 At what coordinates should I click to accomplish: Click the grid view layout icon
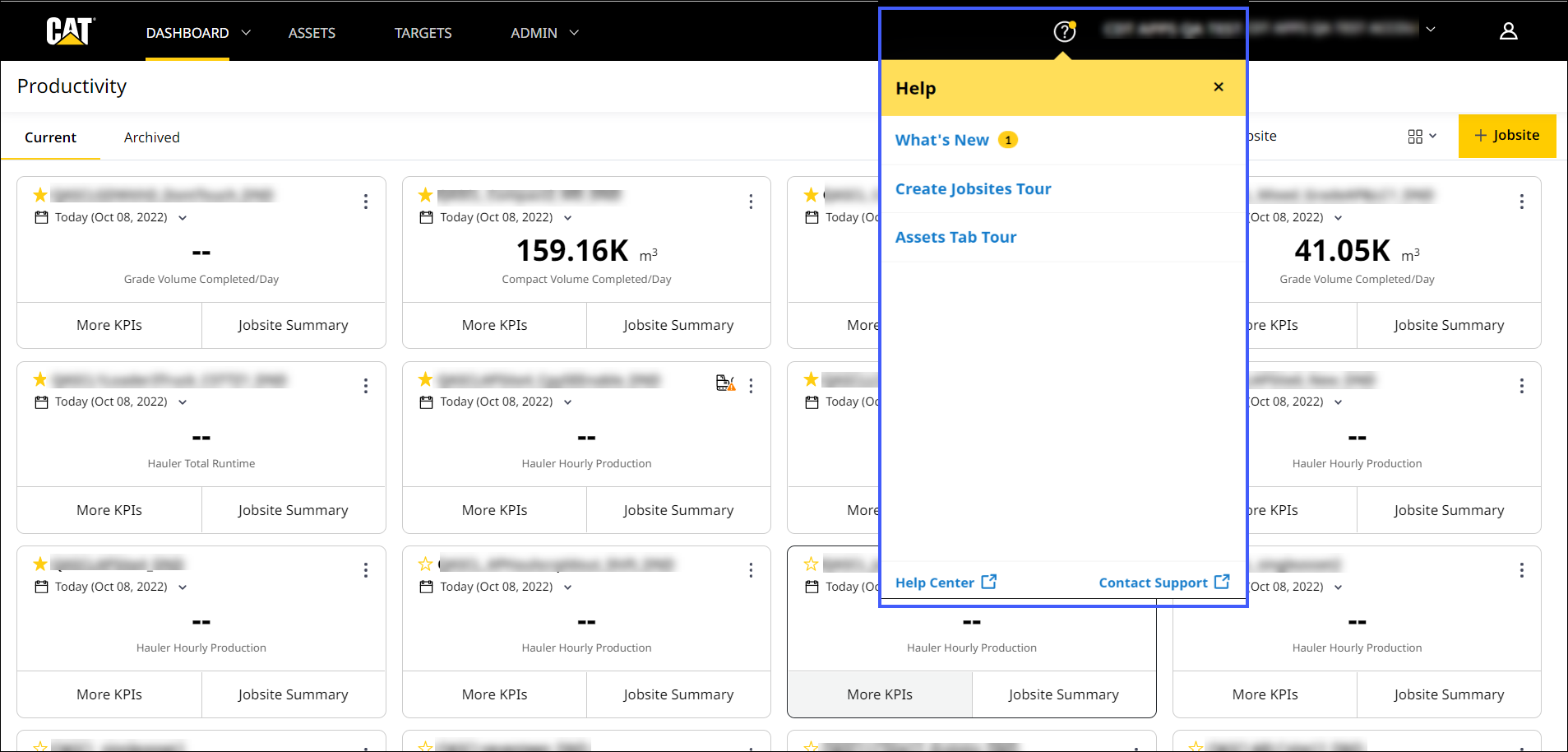click(1415, 137)
